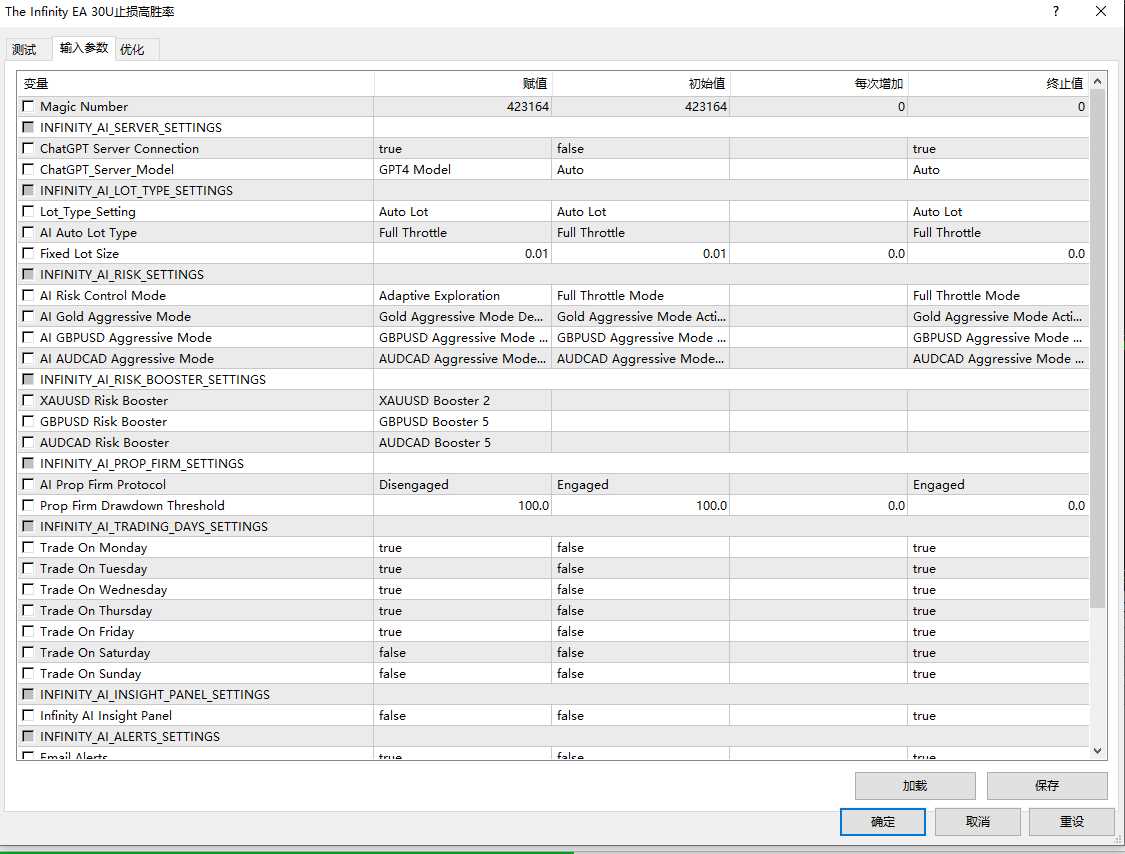
Task: Click the vertical scrollbar thumb in parameter list
Action: point(1097,350)
